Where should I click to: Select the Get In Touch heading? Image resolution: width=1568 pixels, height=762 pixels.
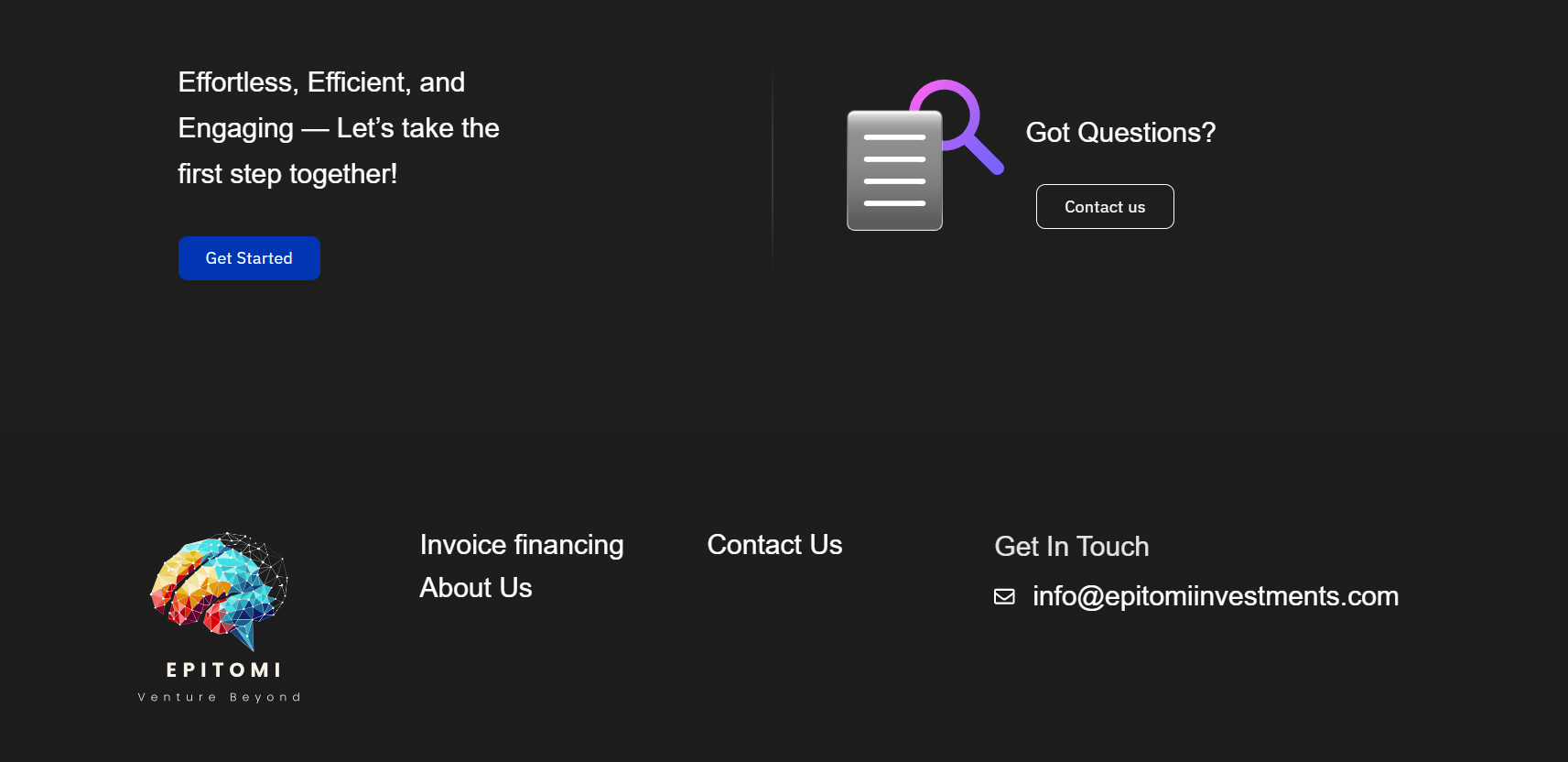tap(1071, 547)
